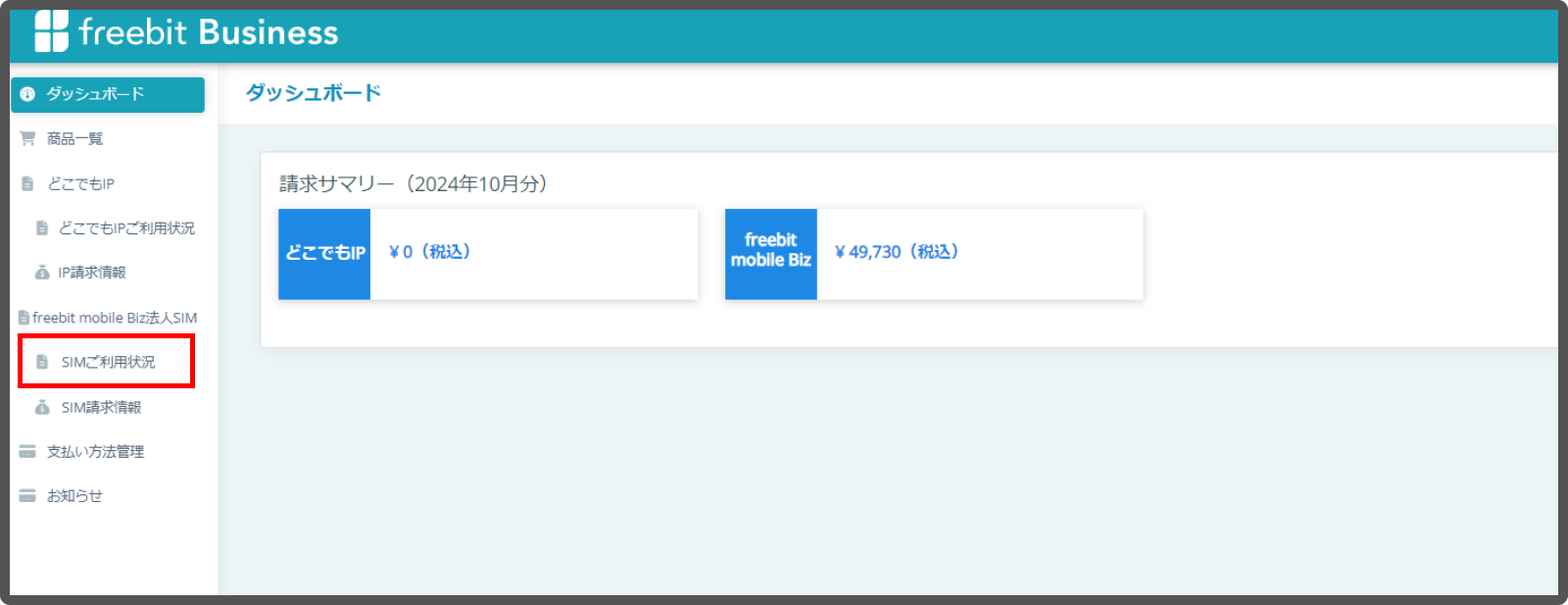The width and height of the screenshot is (1568, 605).
Task: Click the document icon beside freebit mobile Biz法人SIM
Action: [24, 318]
